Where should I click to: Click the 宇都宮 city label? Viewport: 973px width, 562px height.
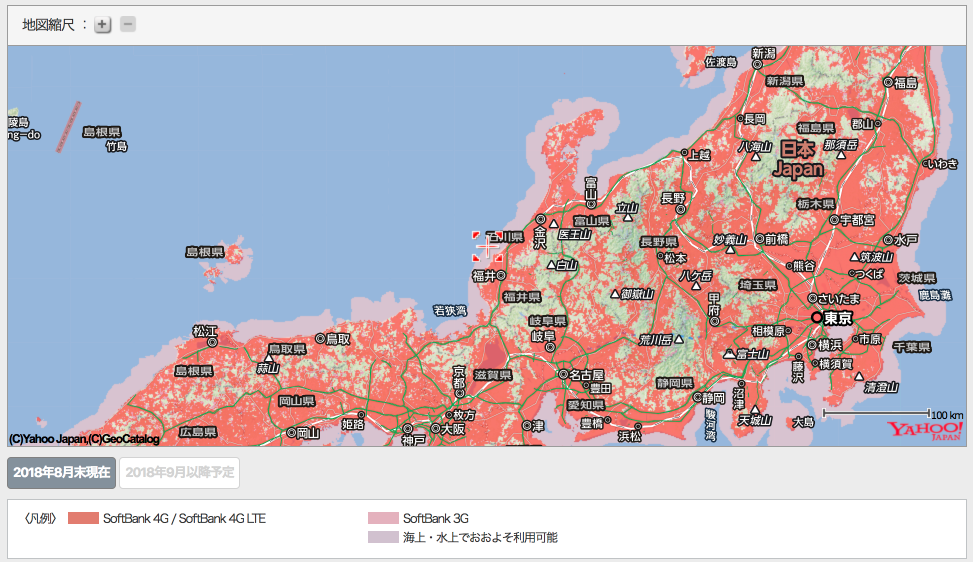(x=858, y=220)
